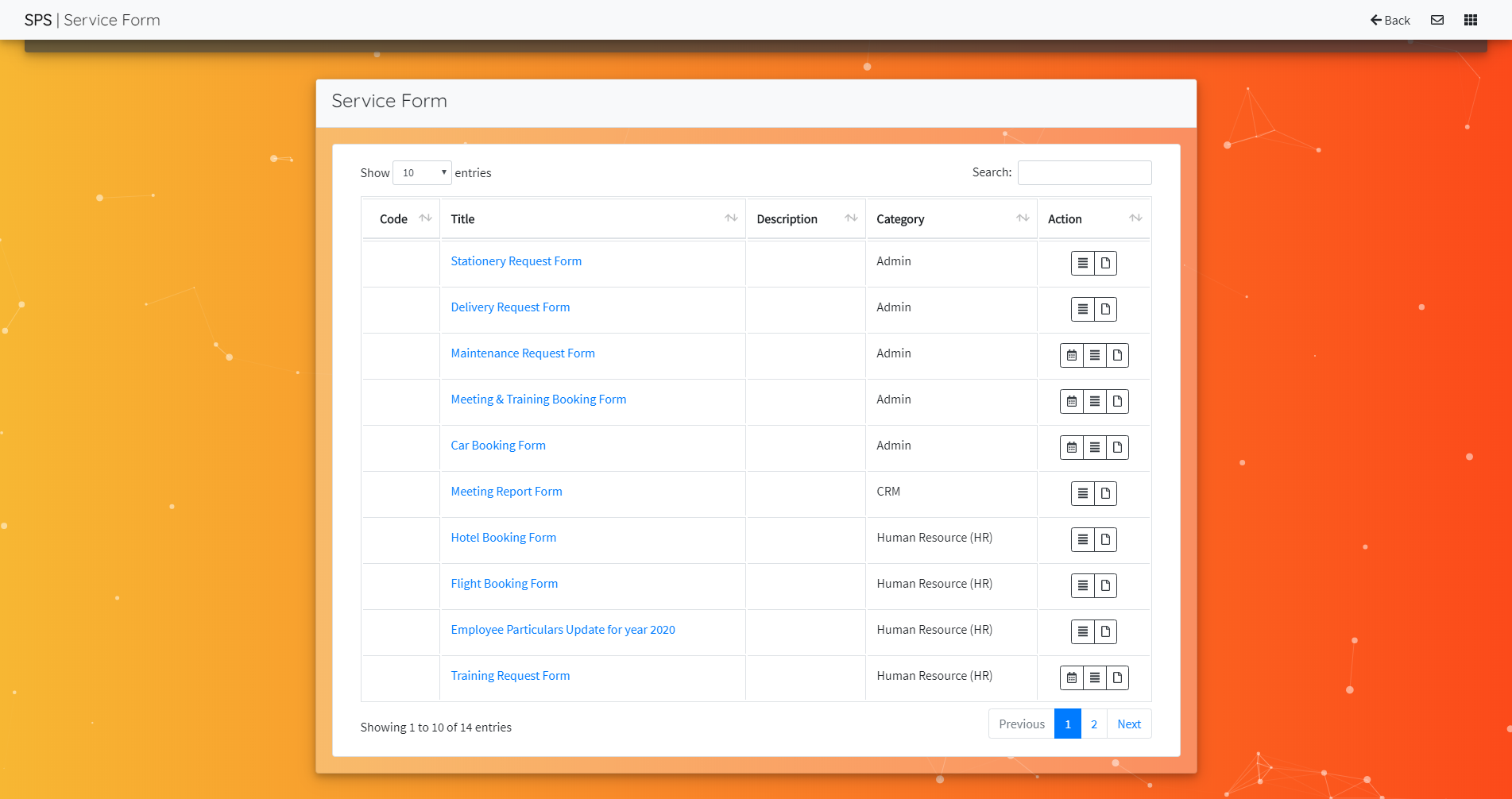
Task: Click calendar icon for Training Request Form
Action: [1072, 677]
